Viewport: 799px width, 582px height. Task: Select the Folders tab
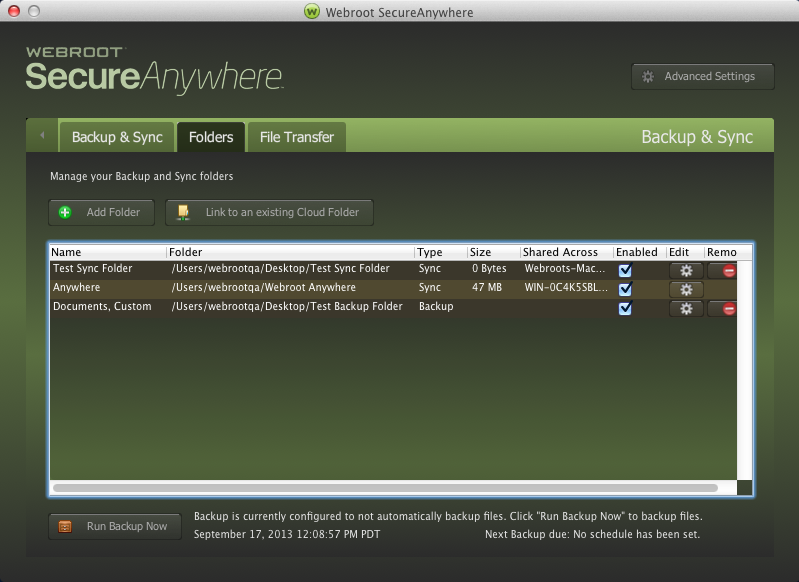click(x=211, y=137)
